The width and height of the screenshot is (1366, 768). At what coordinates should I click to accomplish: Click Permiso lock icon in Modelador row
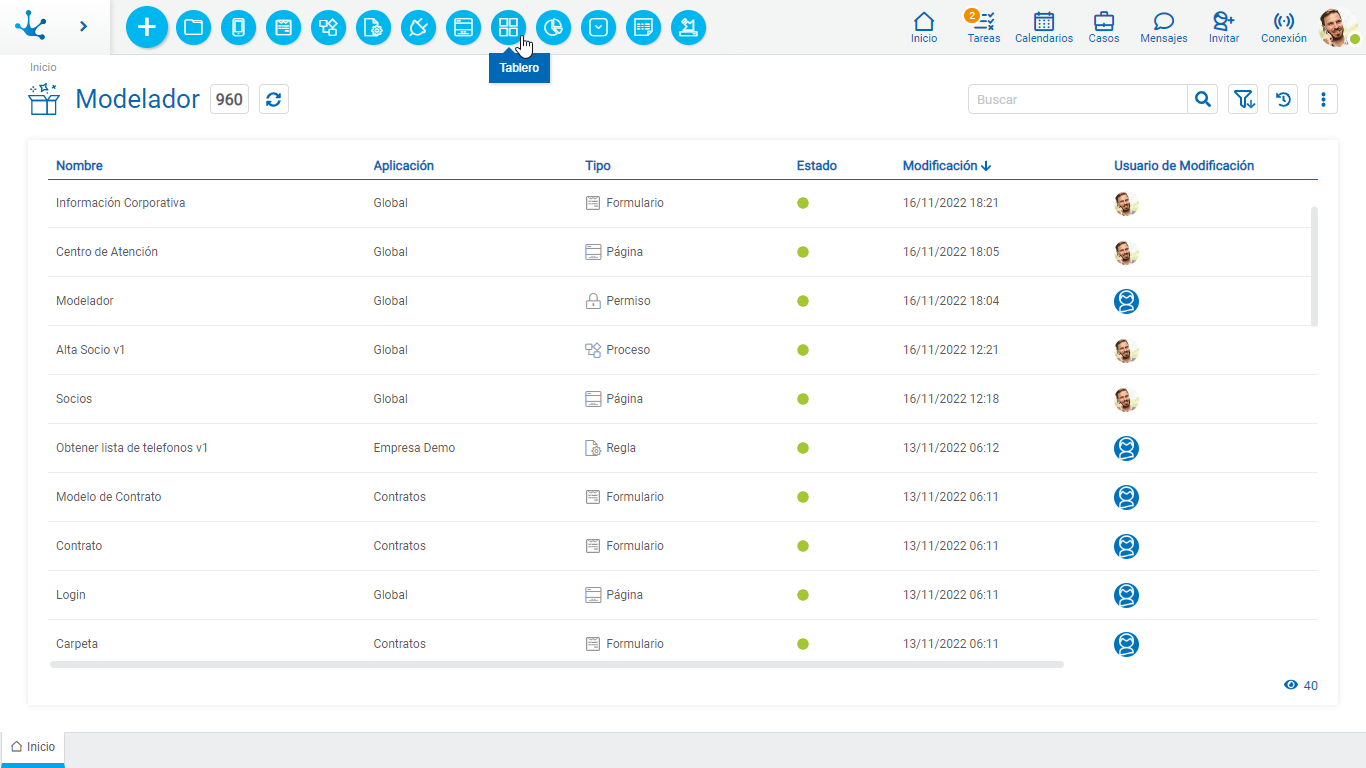[593, 301]
